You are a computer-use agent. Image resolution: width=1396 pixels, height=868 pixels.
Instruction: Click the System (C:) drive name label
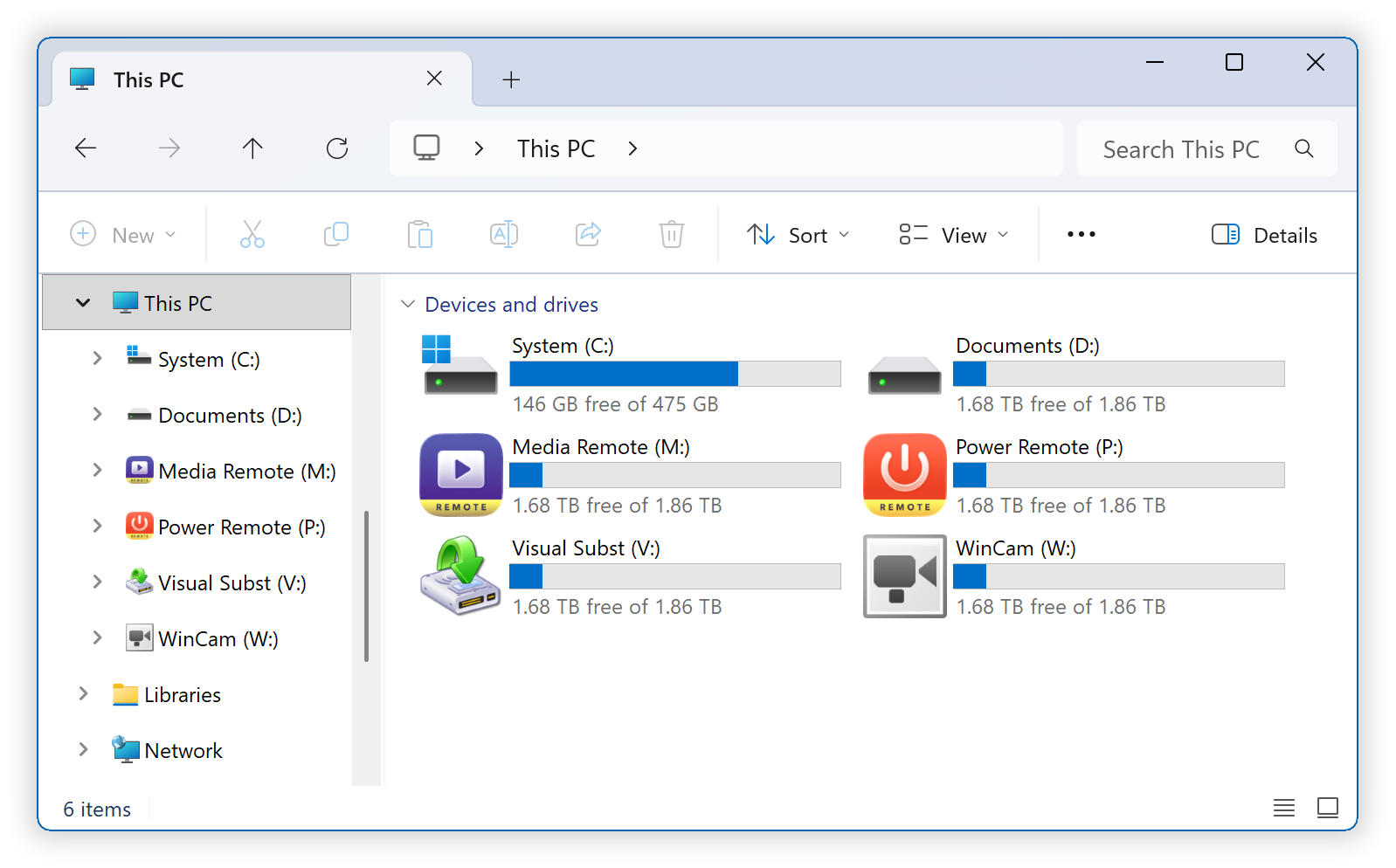tap(563, 346)
